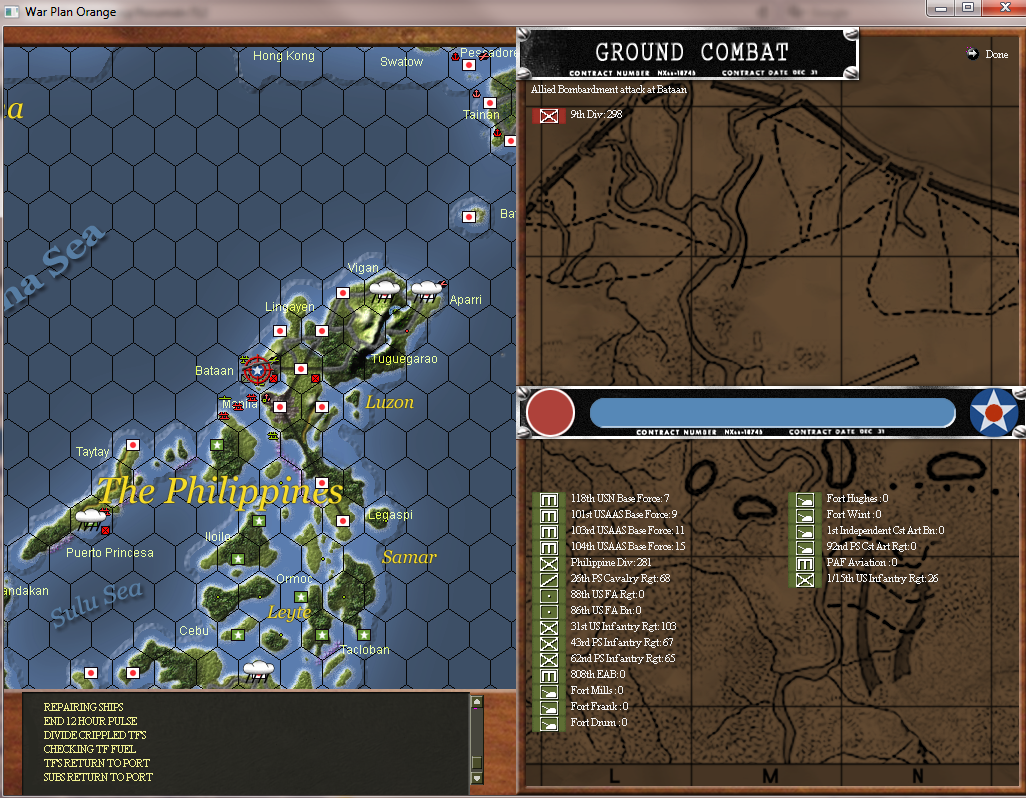Click the 118th USN Base Force icon
The height and width of the screenshot is (798, 1026).
[x=548, y=500]
